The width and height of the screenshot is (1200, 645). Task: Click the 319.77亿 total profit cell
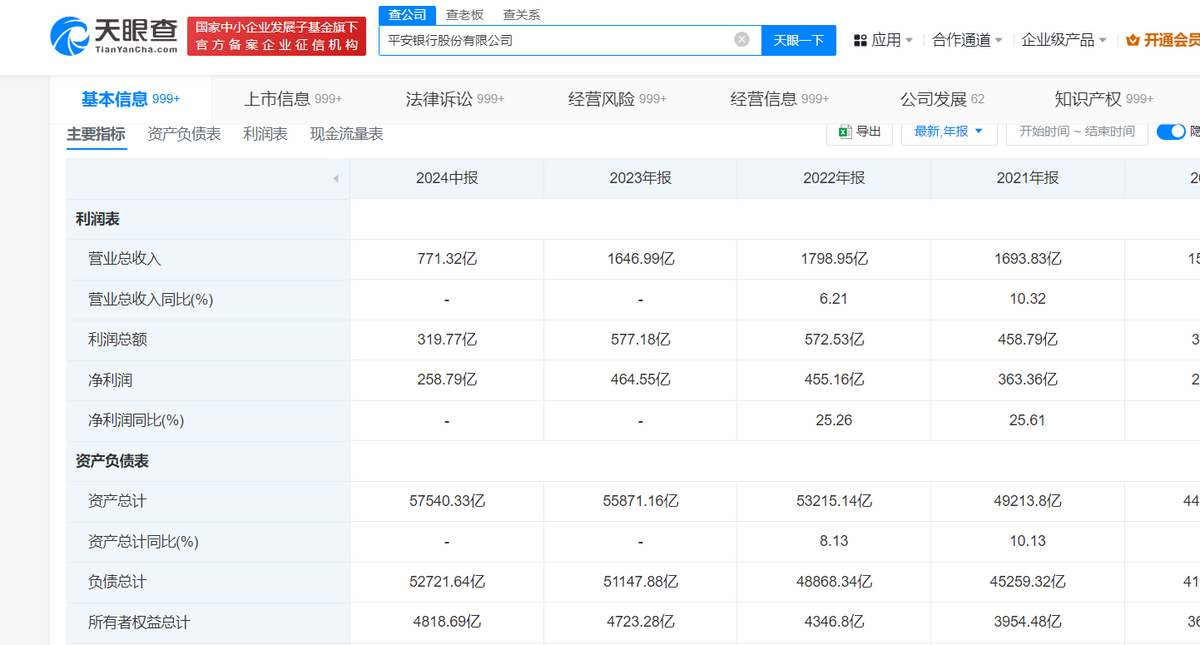click(447, 339)
